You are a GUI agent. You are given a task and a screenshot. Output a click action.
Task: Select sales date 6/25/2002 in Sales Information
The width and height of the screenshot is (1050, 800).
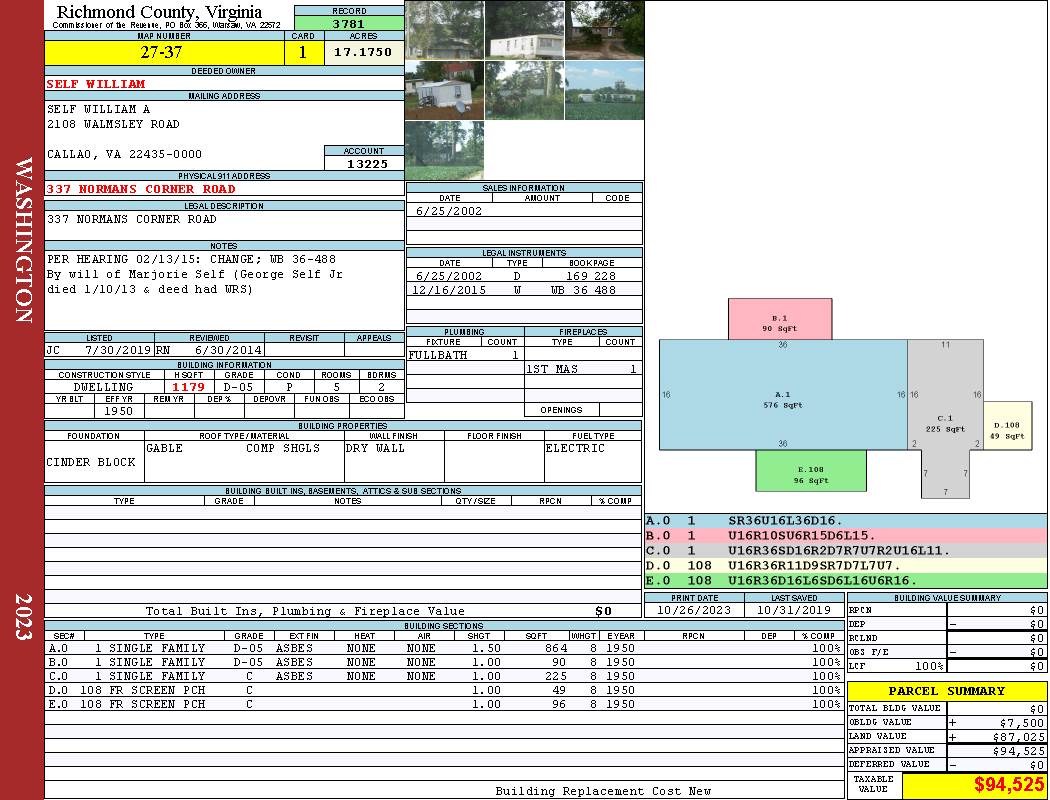(449, 211)
